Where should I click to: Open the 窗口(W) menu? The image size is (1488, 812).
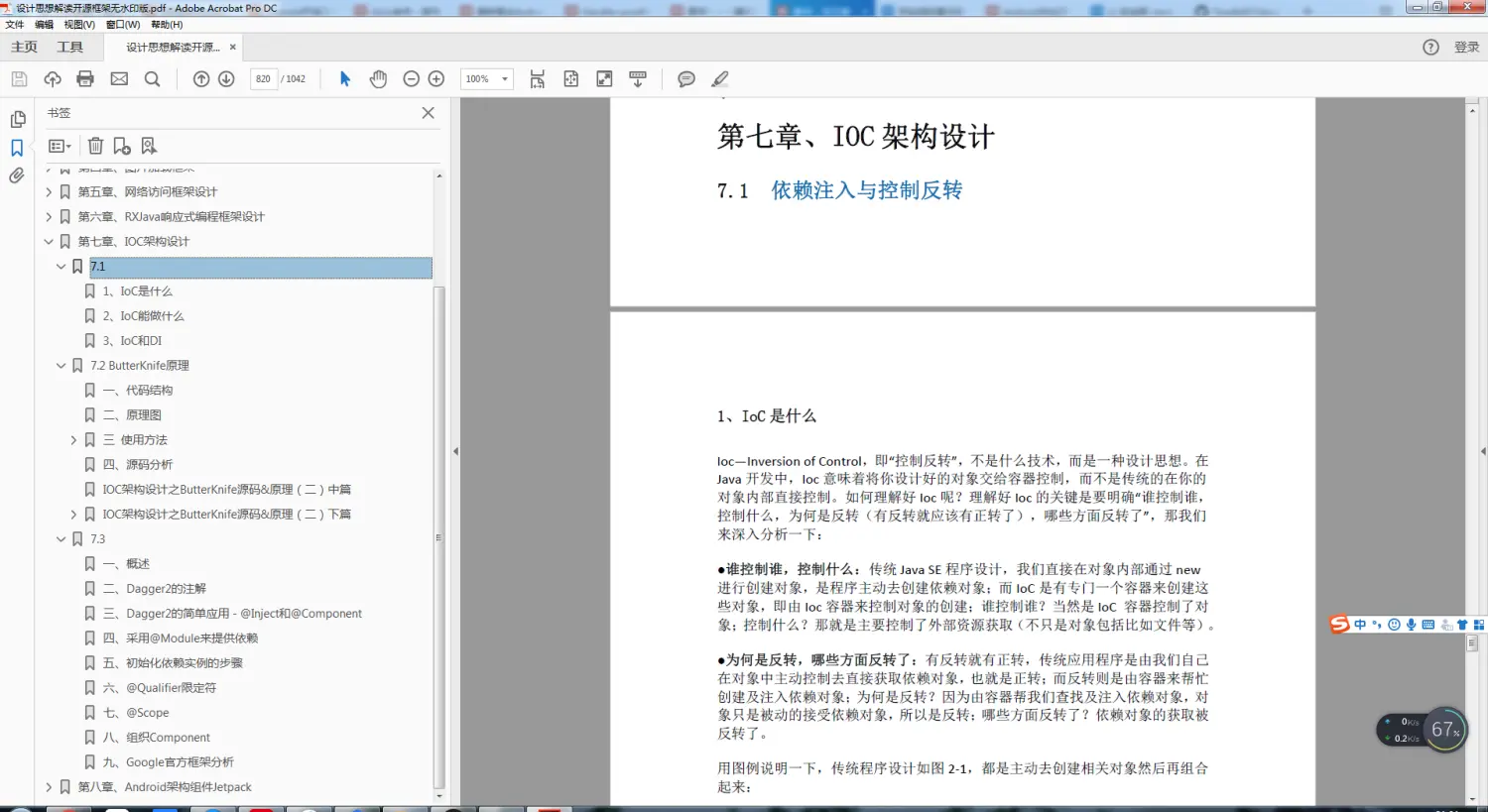coord(123,25)
